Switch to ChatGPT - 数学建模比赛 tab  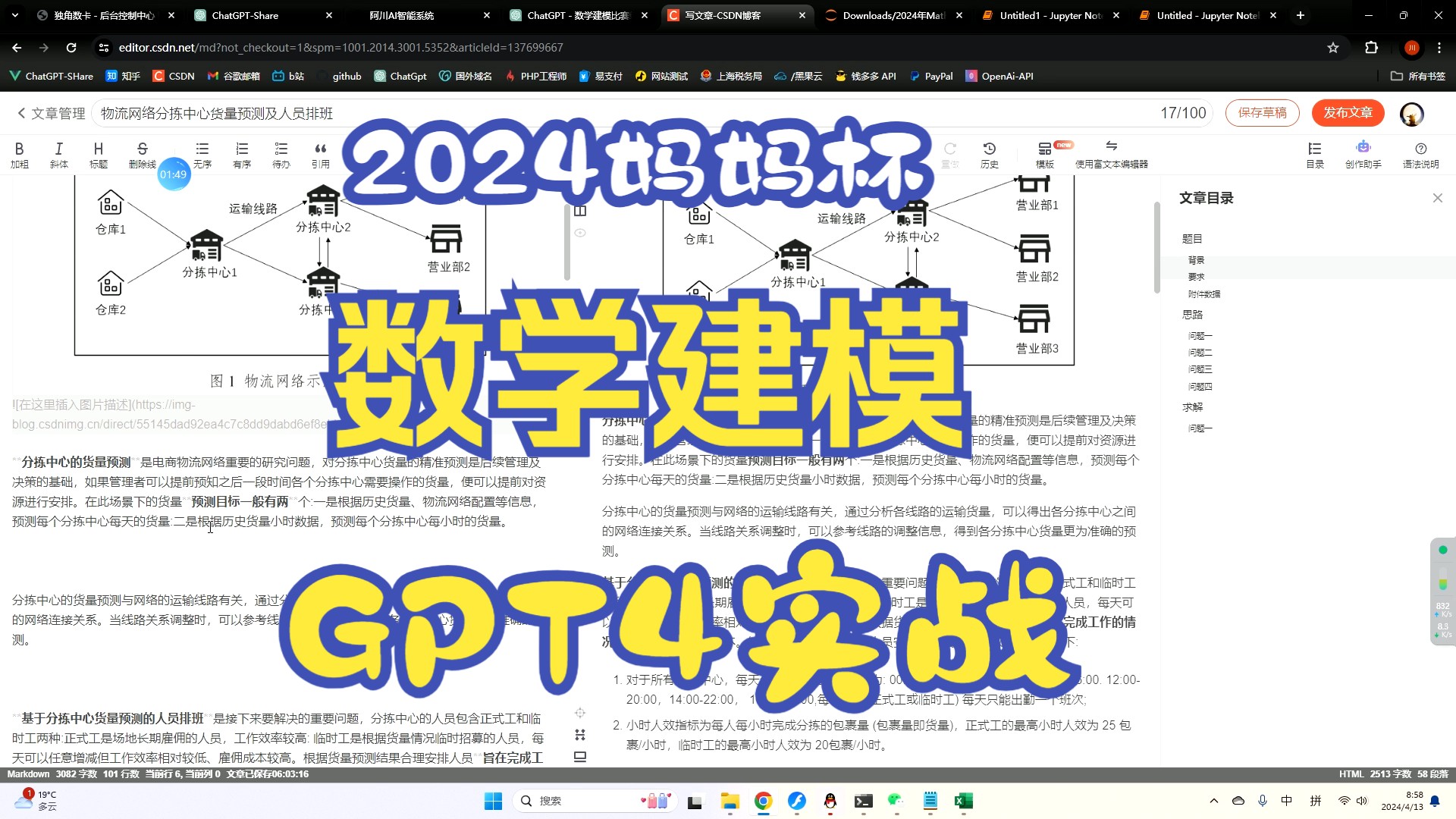(x=579, y=15)
